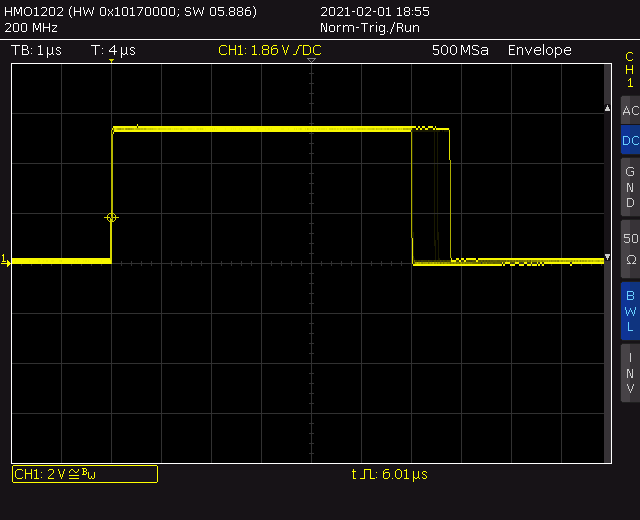Image resolution: width=640 pixels, height=520 pixels.
Task: Click the trigger point crosshair on the rising edge
Action: [111, 217]
